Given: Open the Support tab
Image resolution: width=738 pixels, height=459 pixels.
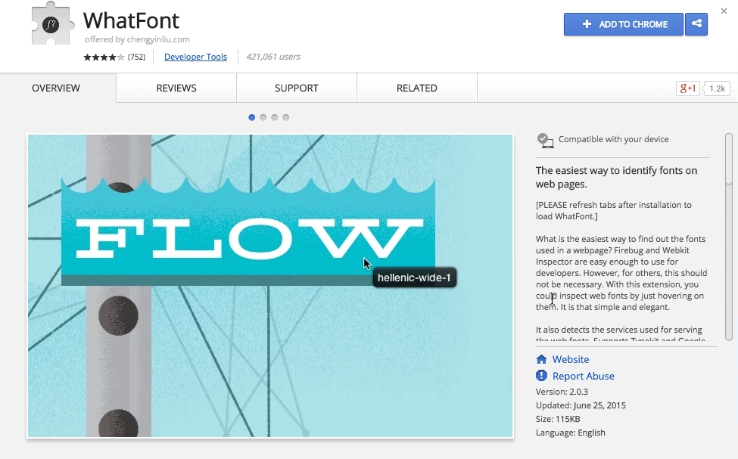Looking at the screenshot, I should (297, 88).
